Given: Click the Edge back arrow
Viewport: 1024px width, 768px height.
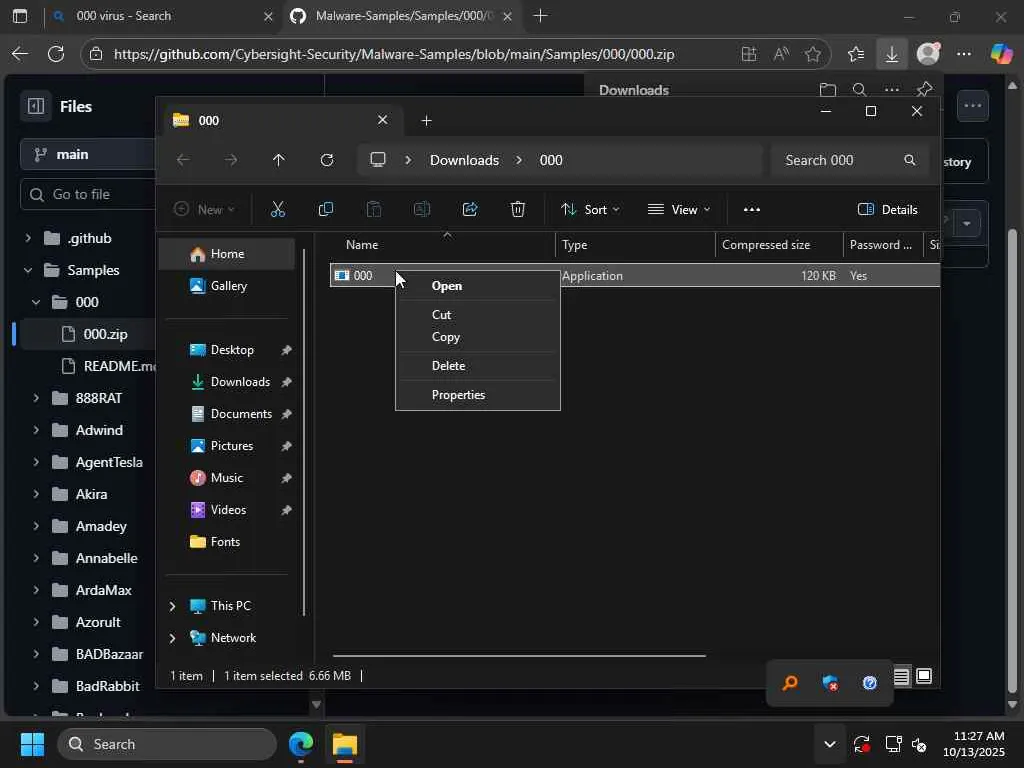Looking at the screenshot, I should 20,54.
